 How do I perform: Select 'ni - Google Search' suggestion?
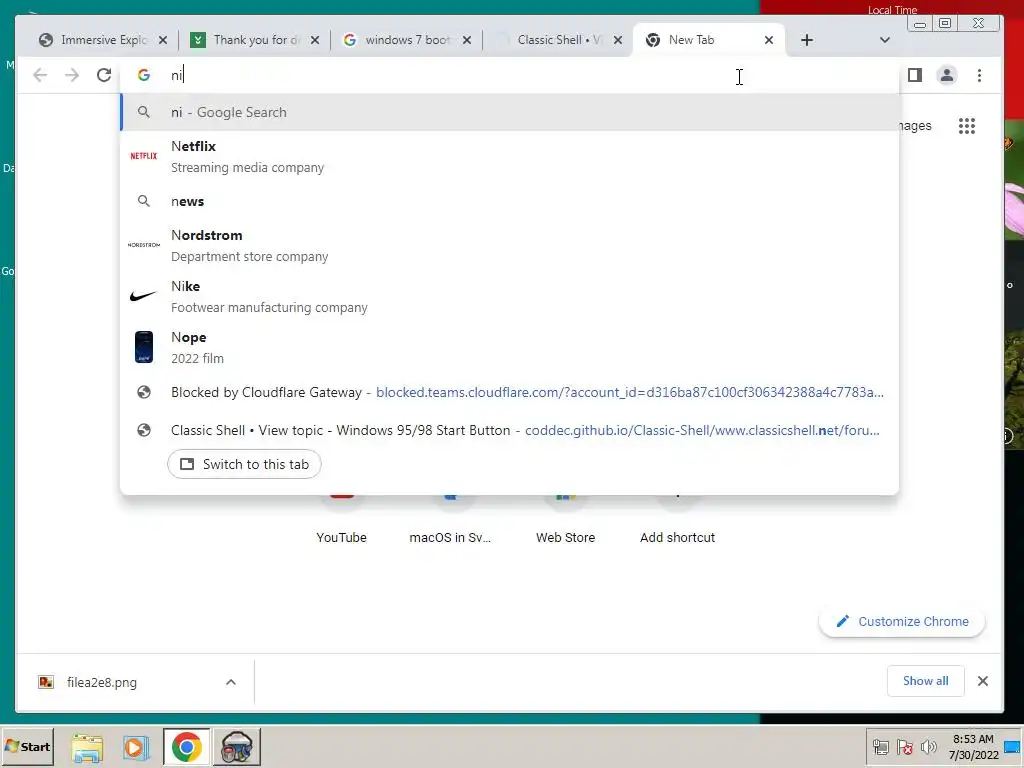point(509,112)
